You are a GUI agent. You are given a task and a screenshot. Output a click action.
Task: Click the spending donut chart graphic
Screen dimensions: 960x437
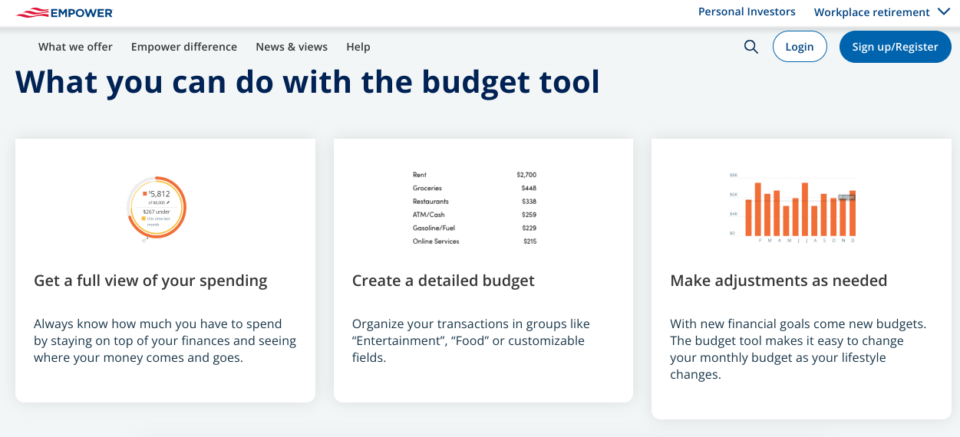coord(157,208)
